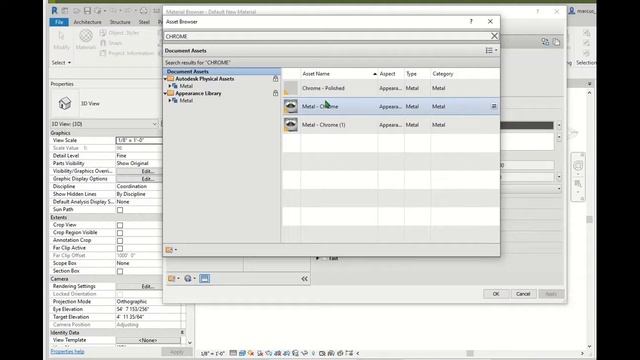Toggle the asset browser button in Material Browser
Viewport: 640px width, 360px height.
click(x=204, y=279)
